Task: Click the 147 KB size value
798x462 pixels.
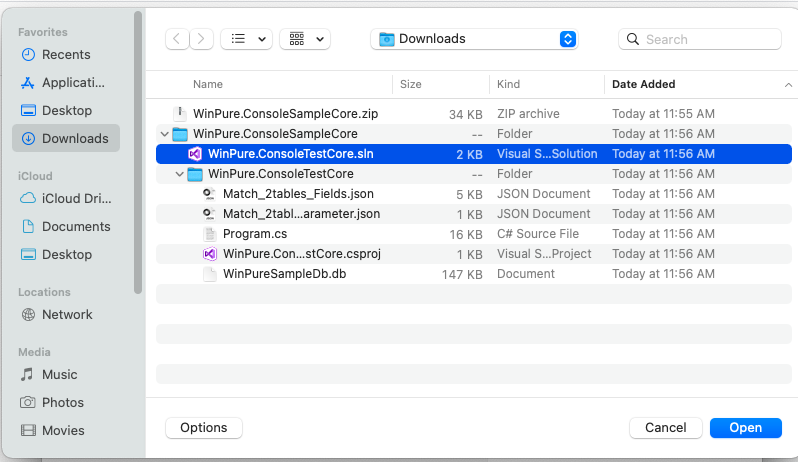Action: tap(462, 275)
